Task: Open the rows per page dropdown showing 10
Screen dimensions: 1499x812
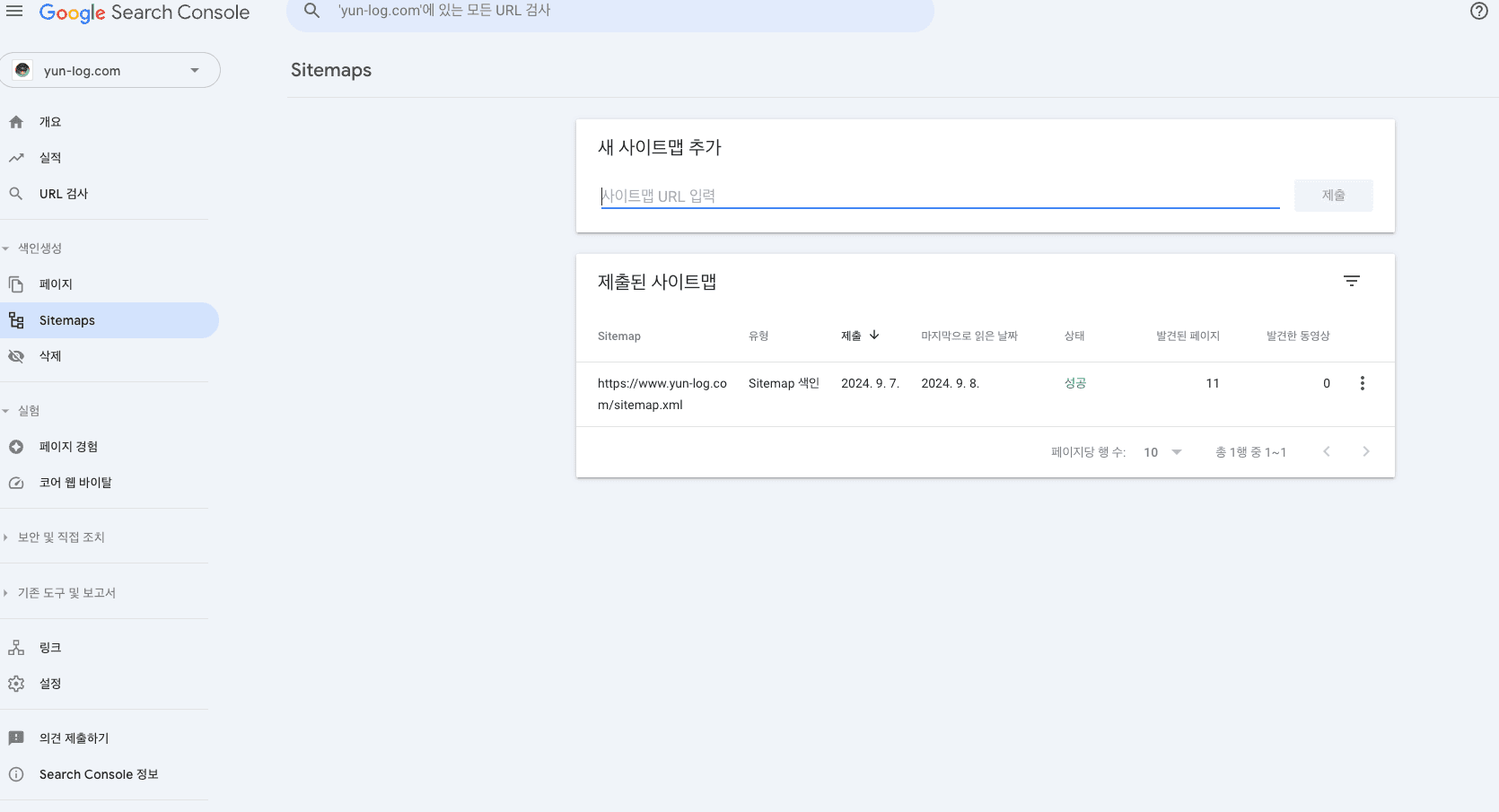Action: (x=1163, y=452)
